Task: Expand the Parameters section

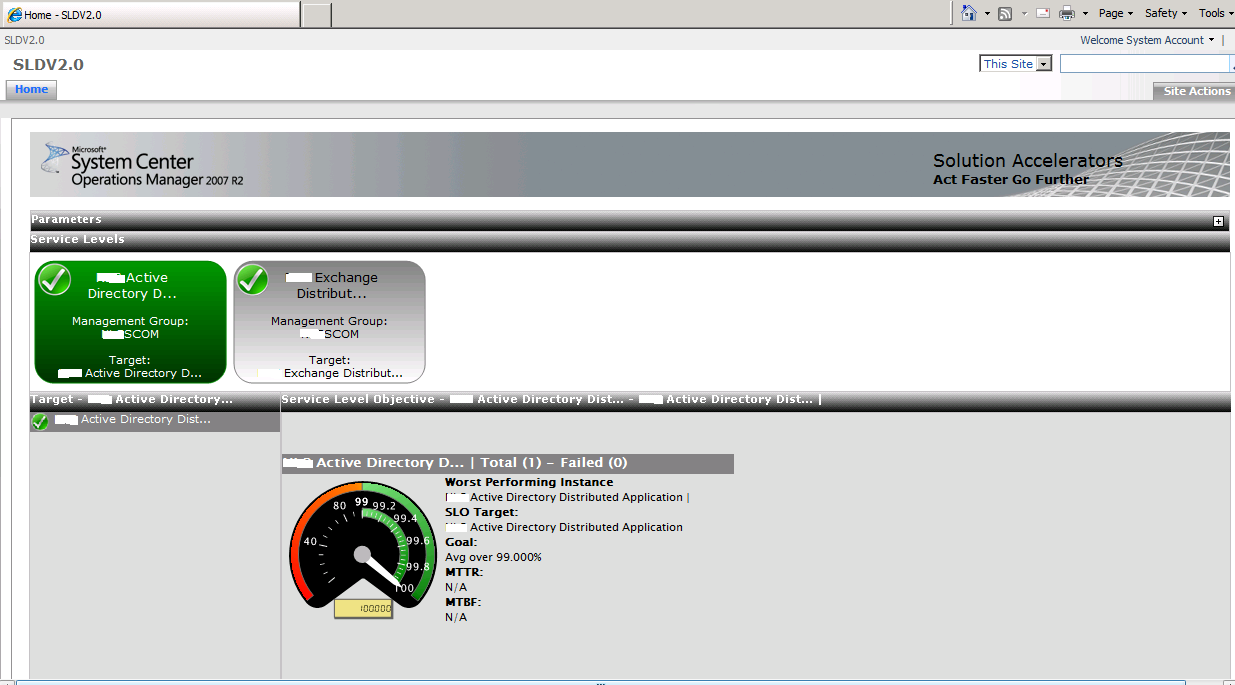Action: point(1218,220)
